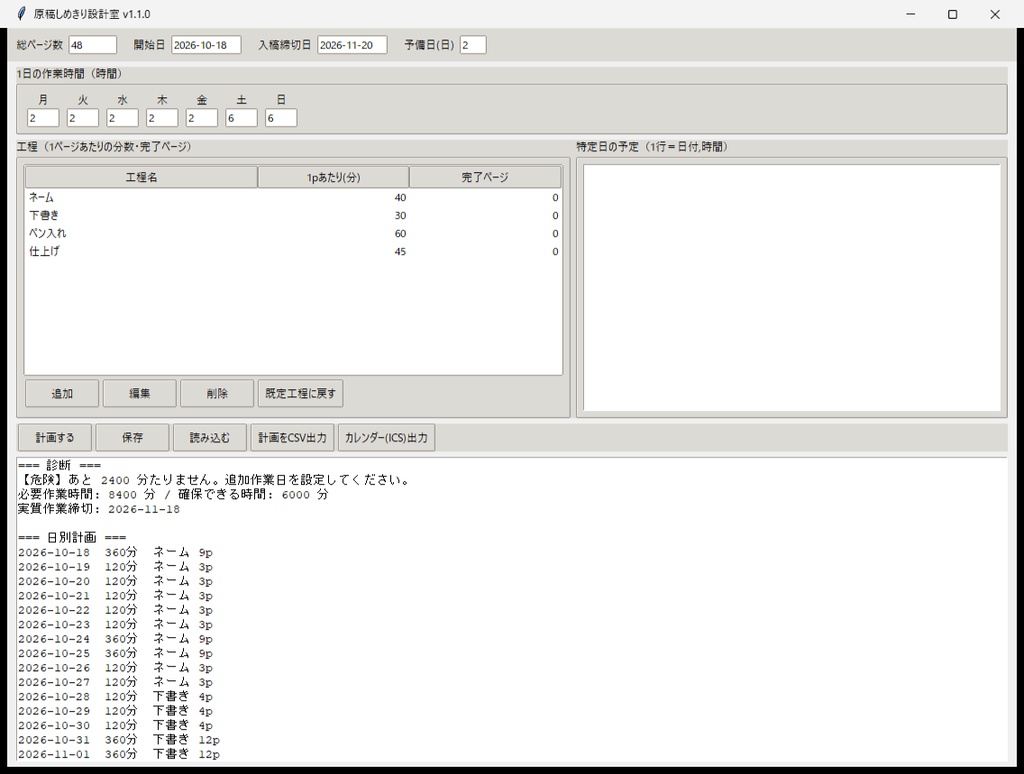Click the 2026-10-28 下書き plan row
Image resolution: width=1024 pixels, height=774 pixels.
[116, 696]
